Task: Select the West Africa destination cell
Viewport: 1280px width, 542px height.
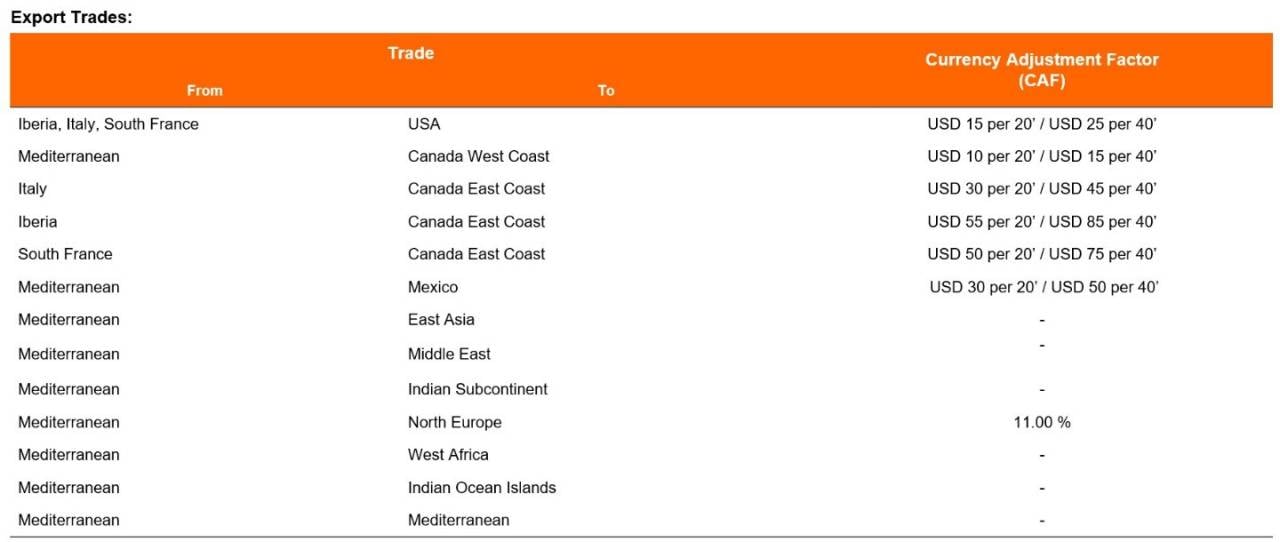Action: (x=448, y=454)
